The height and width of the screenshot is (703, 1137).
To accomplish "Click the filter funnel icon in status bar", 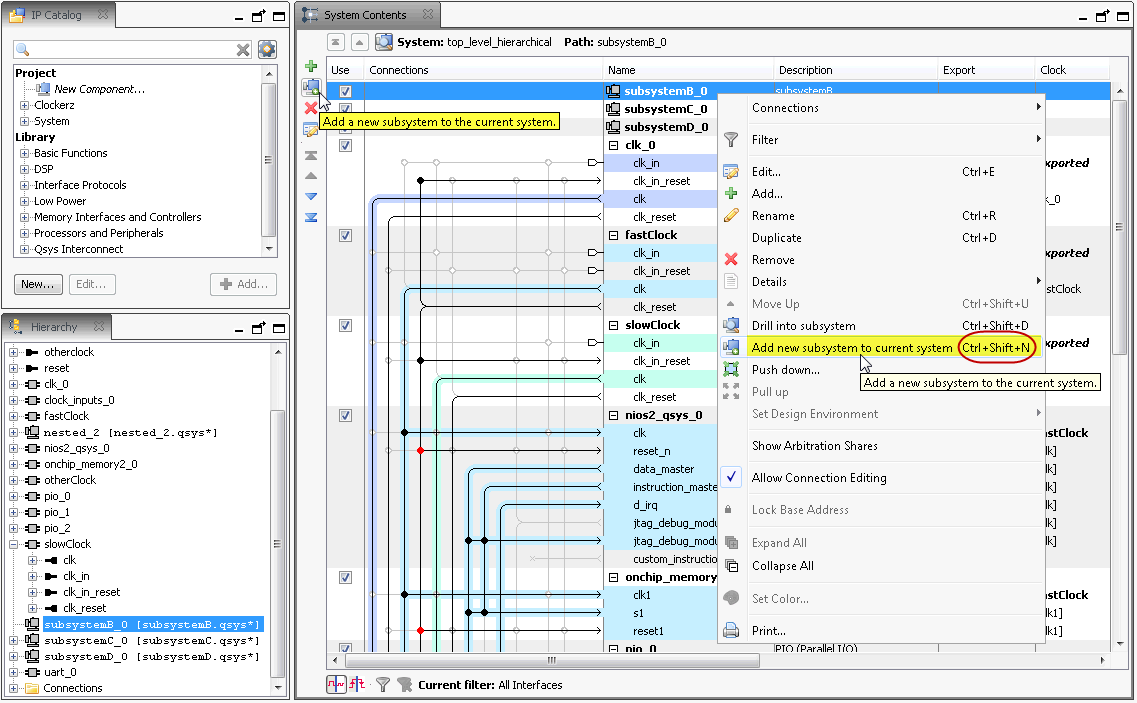I will (382, 685).
